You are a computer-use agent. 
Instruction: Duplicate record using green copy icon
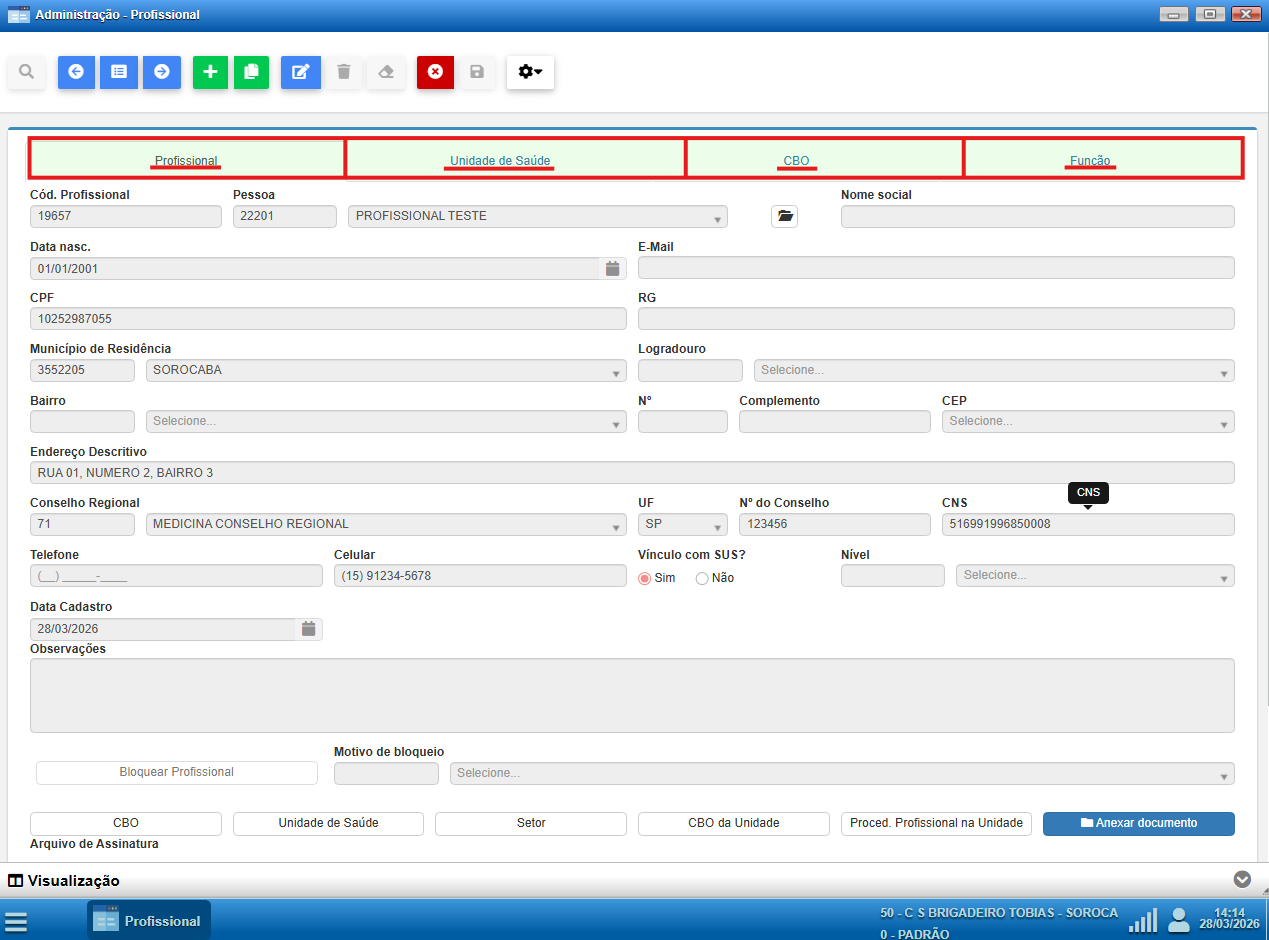[x=251, y=72]
